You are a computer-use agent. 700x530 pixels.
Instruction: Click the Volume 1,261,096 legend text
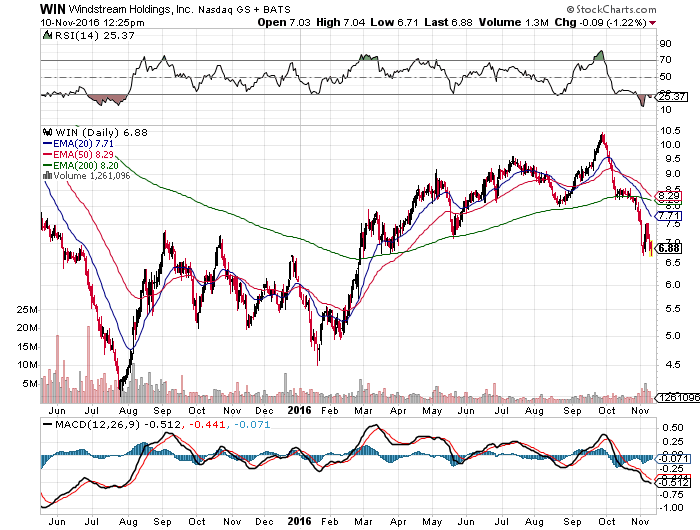(x=92, y=175)
